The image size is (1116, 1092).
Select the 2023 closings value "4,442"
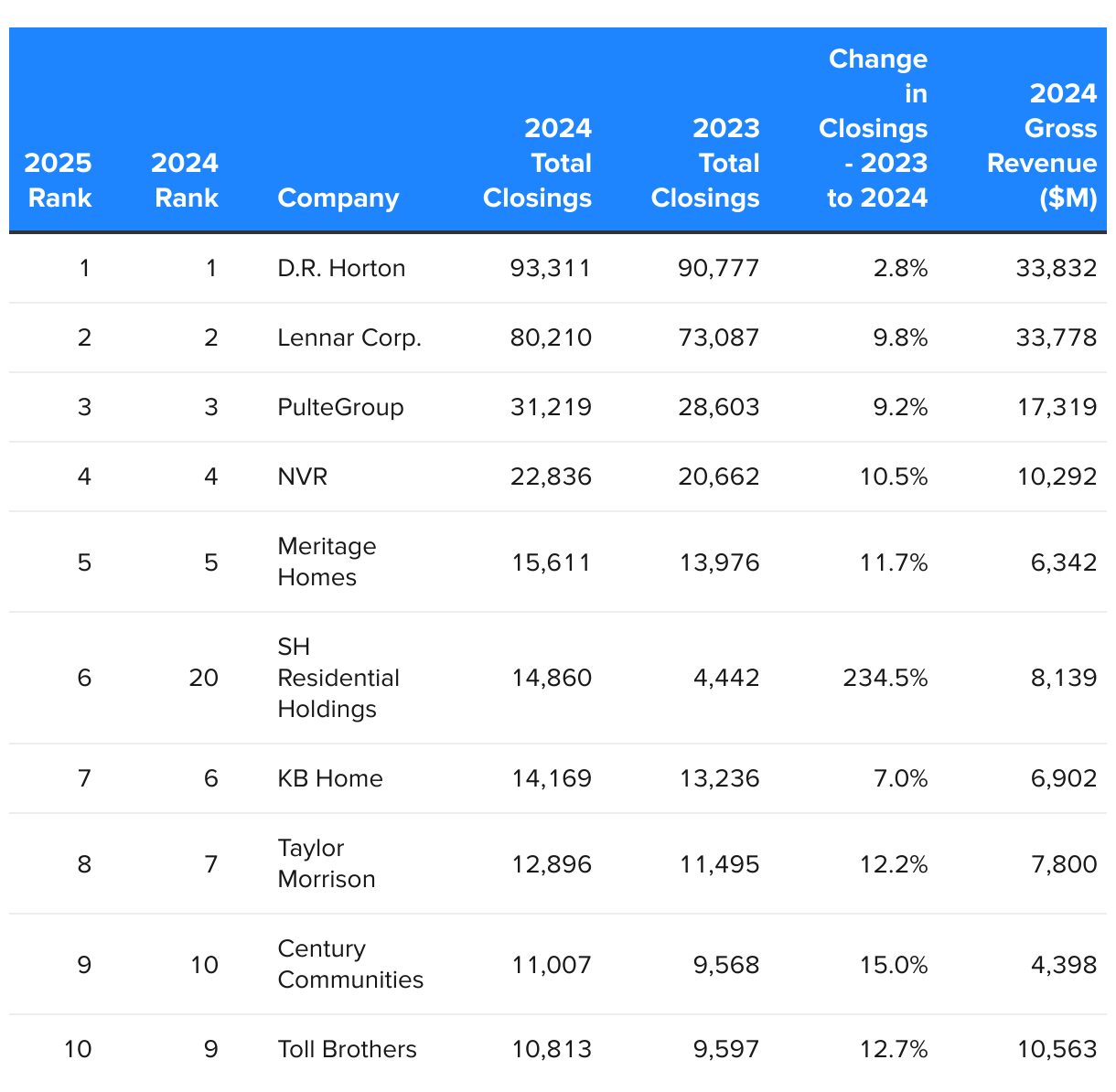coord(726,678)
